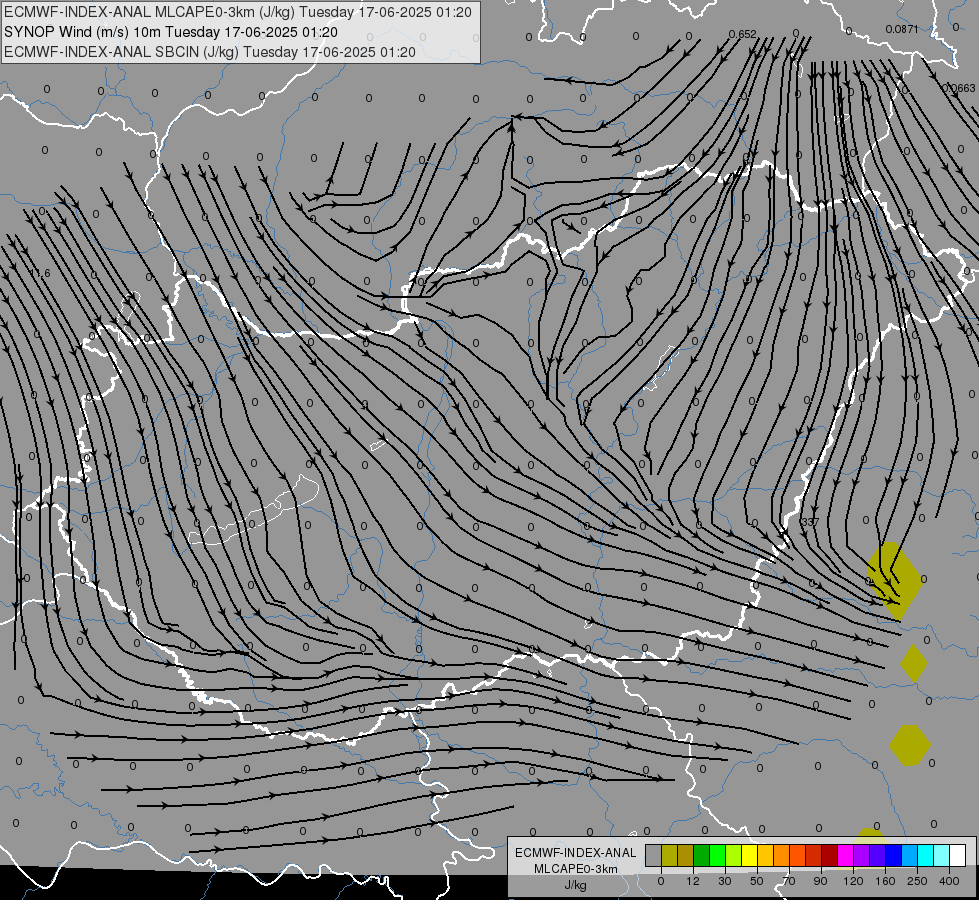
Task: Click the legend tick label 160
Action: tap(885, 881)
